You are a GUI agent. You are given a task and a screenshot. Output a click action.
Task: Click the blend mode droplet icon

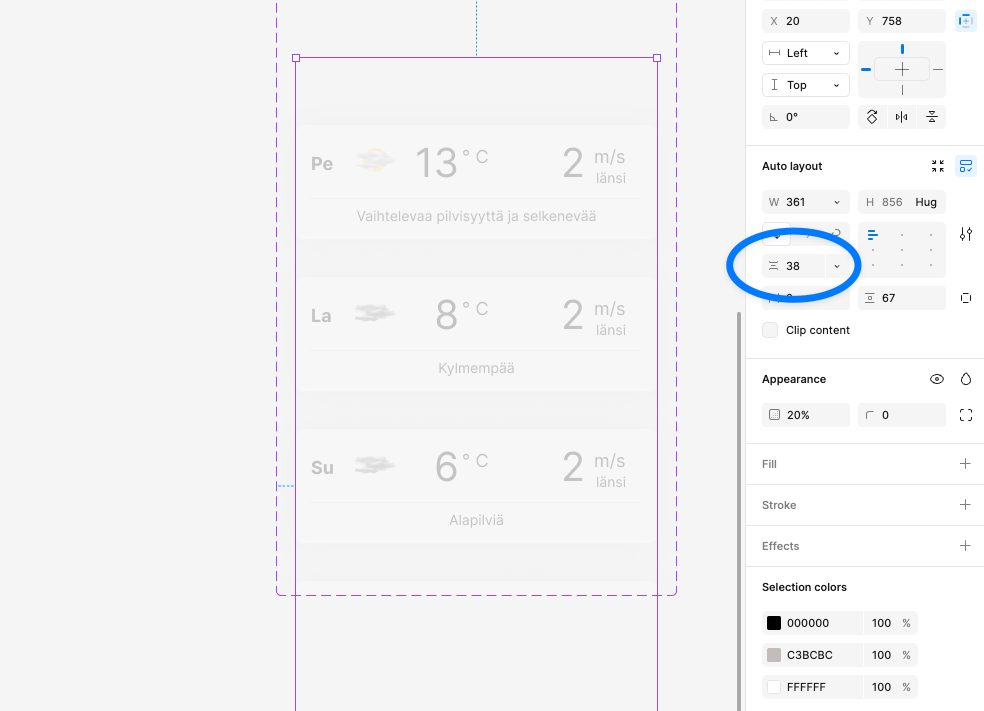[x=965, y=379]
